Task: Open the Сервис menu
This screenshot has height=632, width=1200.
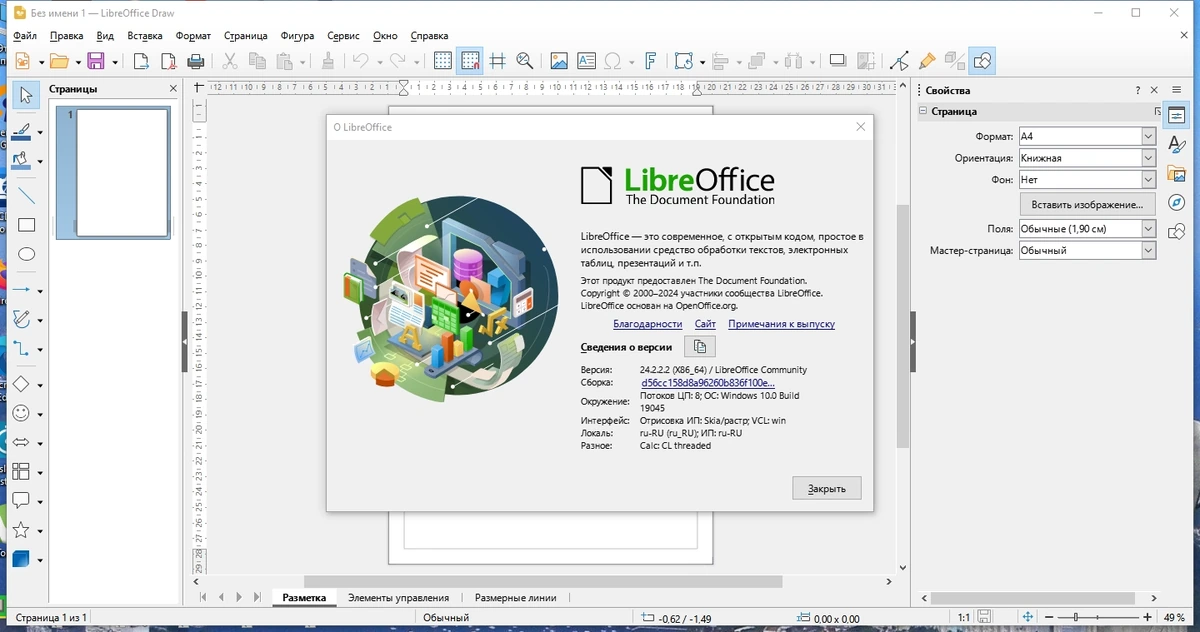Action: click(344, 36)
